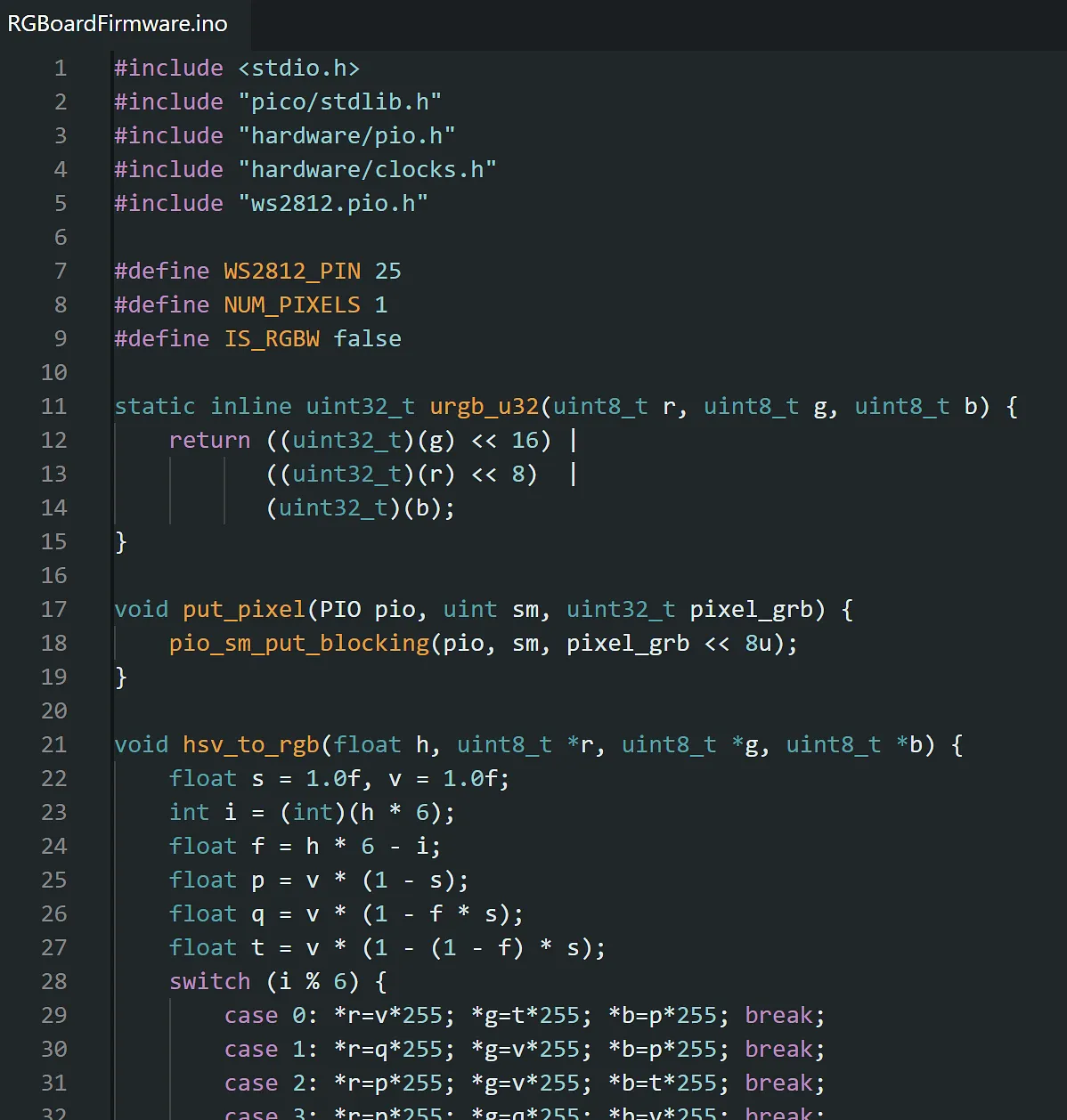This screenshot has height=1120, width=1067.
Task: Click line number 21 in the gutter
Action: [54, 745]
